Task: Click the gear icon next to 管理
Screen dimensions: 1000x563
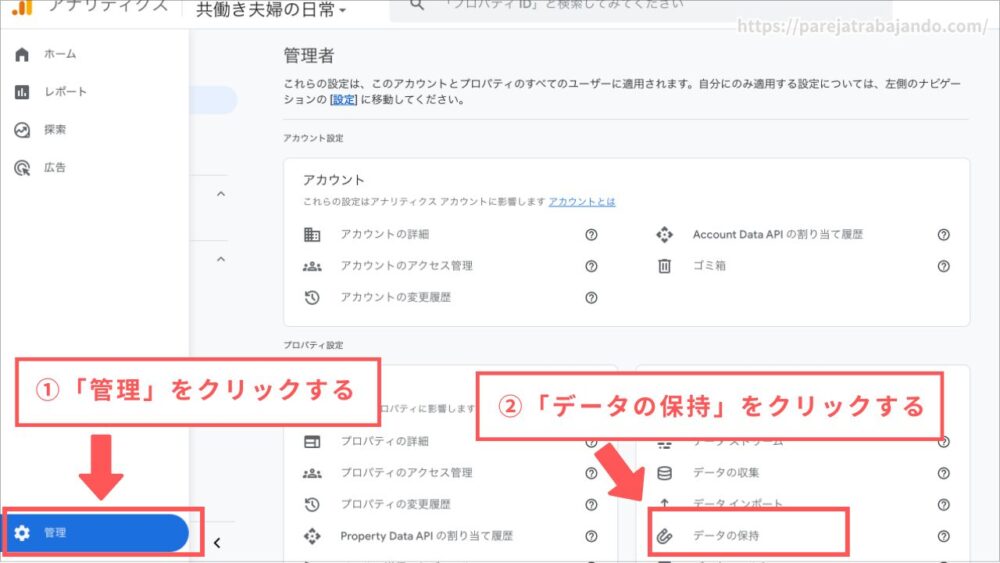Action: click(x=22, y=532)
